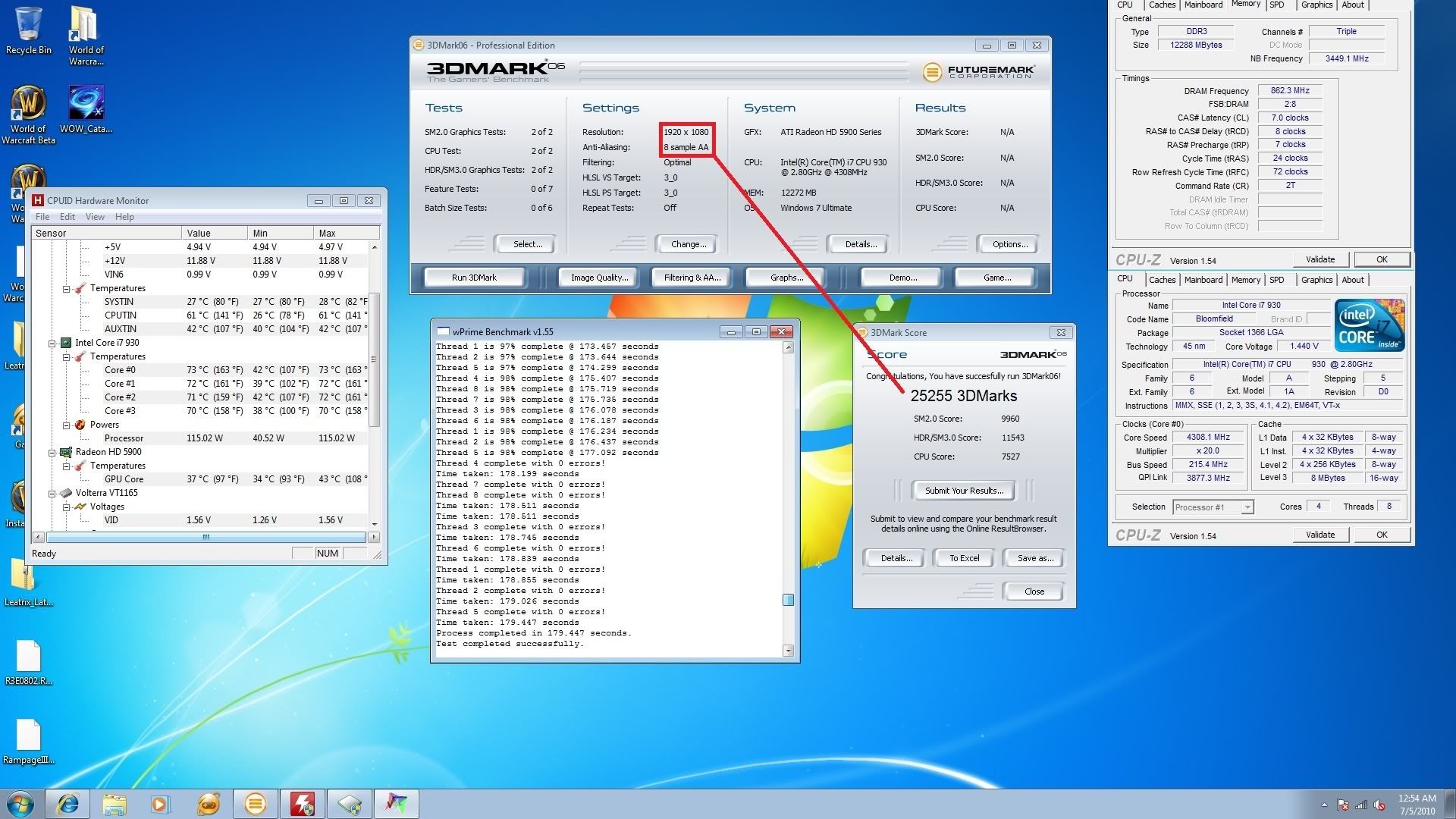Click Submit Your Results... button
The height and width of the screenshot is (819, 1456).
click(x=964, y=491)
